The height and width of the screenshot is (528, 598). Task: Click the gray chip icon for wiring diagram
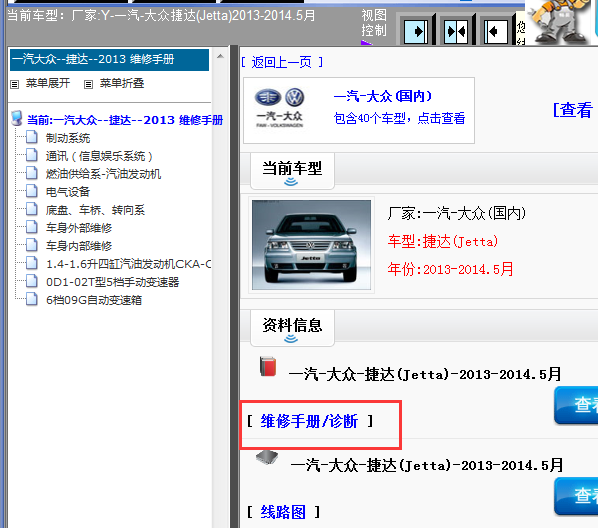pos(267,457)
